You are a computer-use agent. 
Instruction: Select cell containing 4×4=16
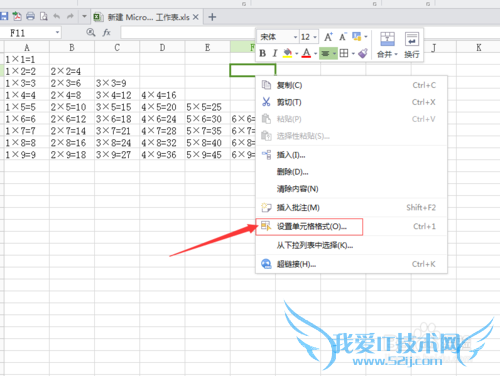coord(162,95)
